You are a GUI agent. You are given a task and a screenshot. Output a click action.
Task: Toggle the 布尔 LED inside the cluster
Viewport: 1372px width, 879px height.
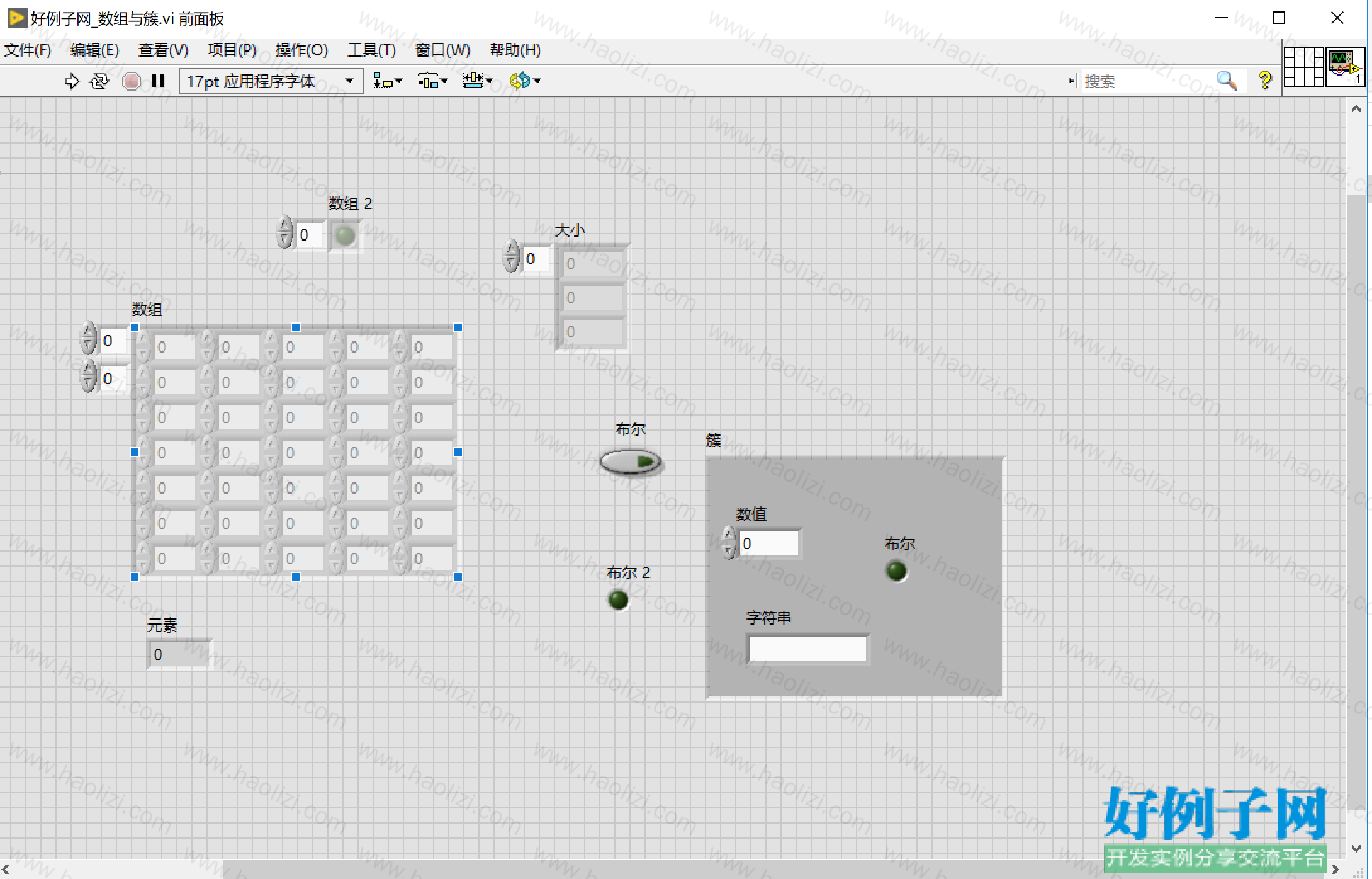pos(896,571)
